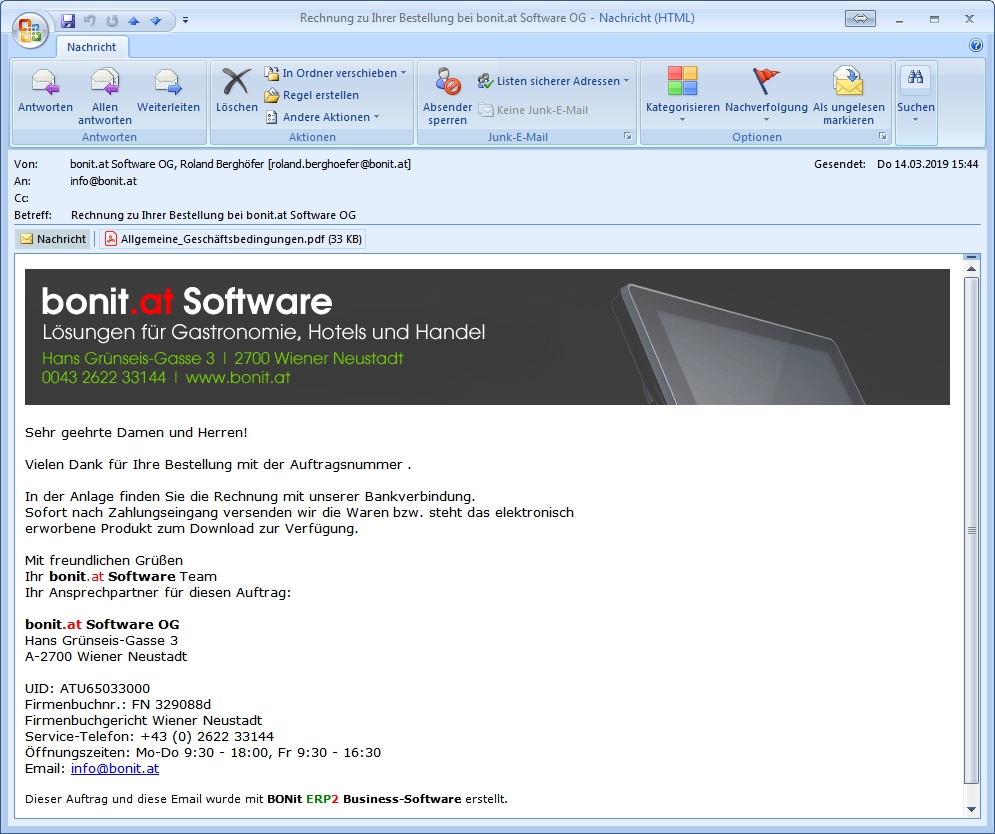Click the Gesendet date Do 14.03.2019 15:44
This screenshot has width=995, height=834.
(x=928, y=164)
